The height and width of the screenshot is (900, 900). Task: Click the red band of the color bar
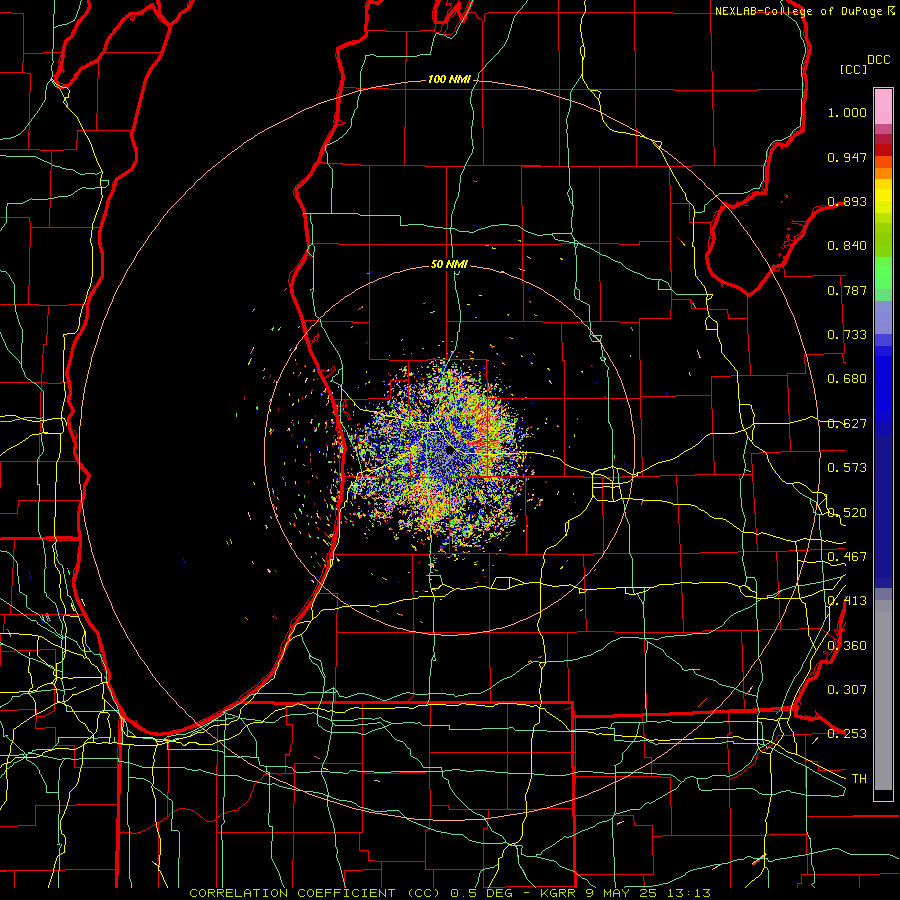tap(883, 149)
